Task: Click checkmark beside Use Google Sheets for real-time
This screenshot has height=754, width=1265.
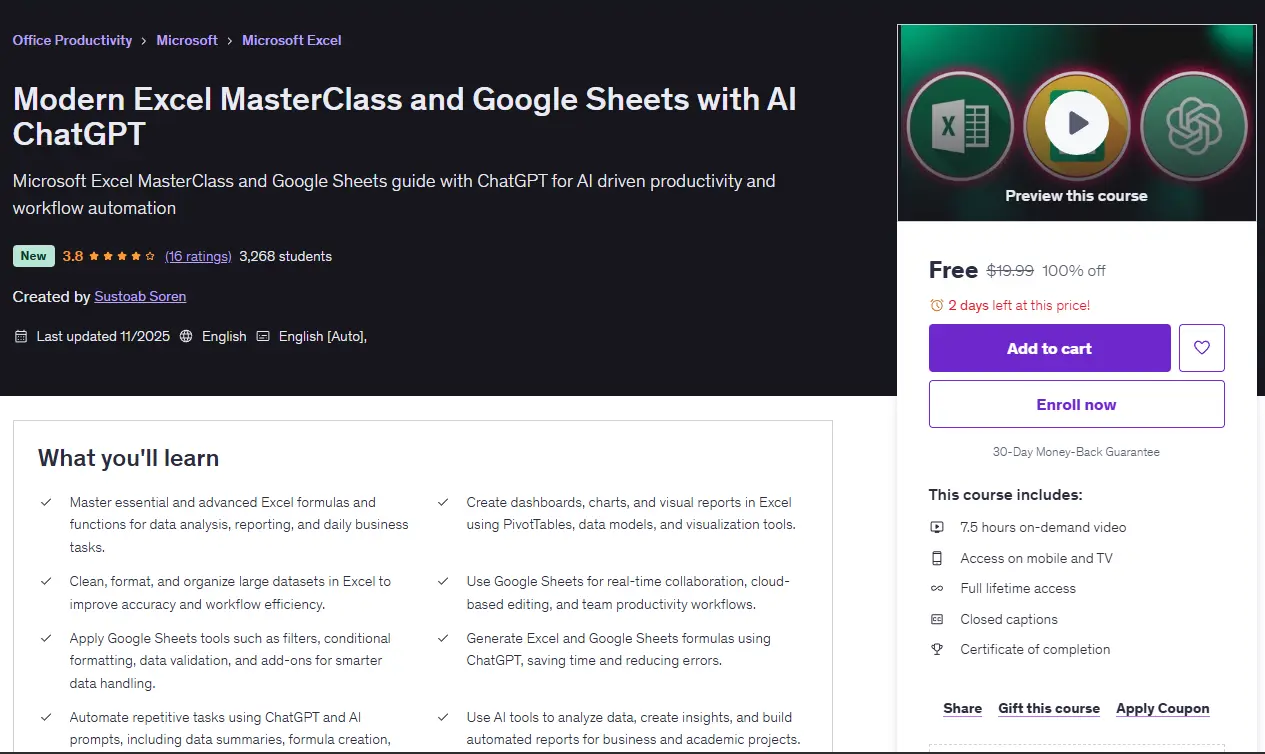Action: [x=443, y=581]
